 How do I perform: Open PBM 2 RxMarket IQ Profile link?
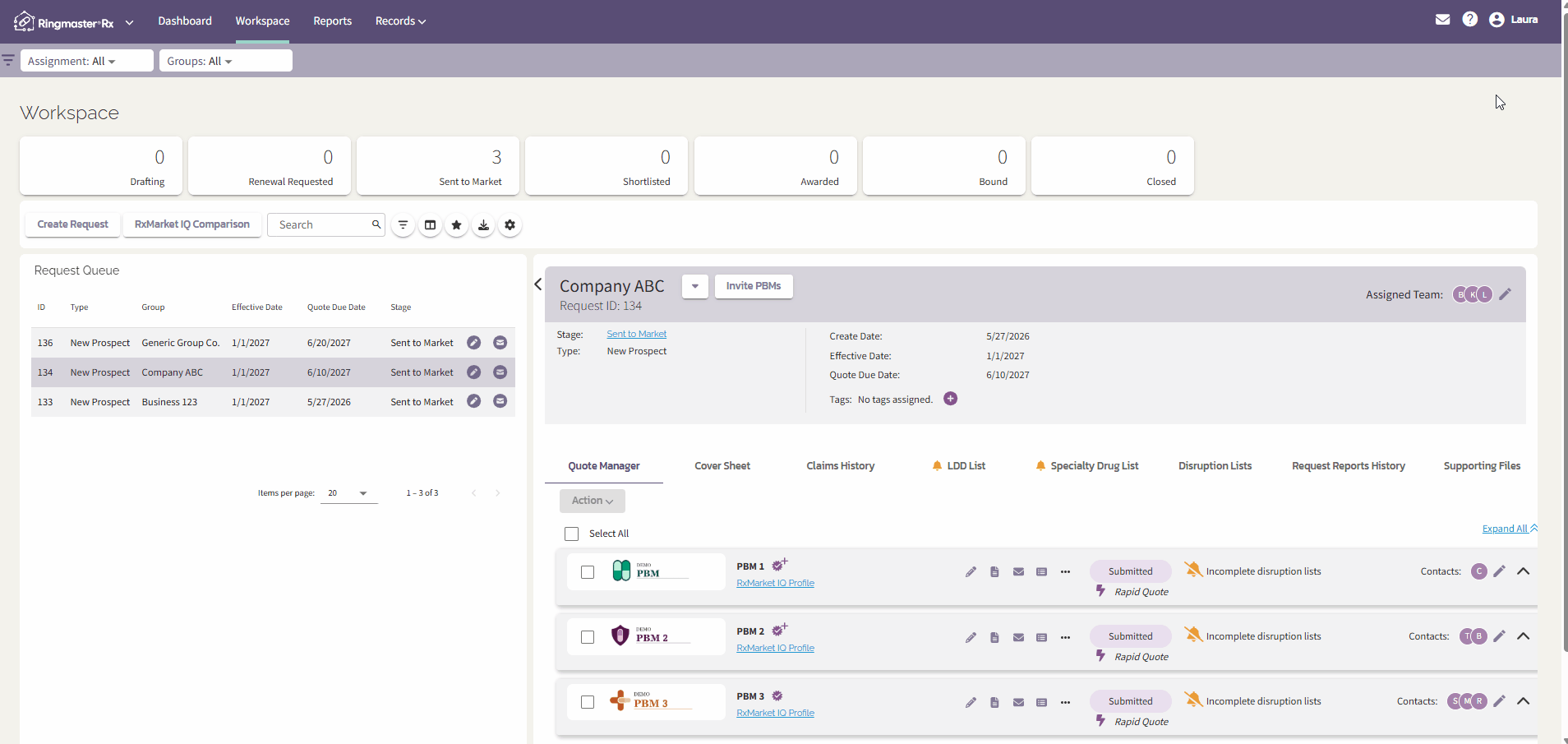775,648
